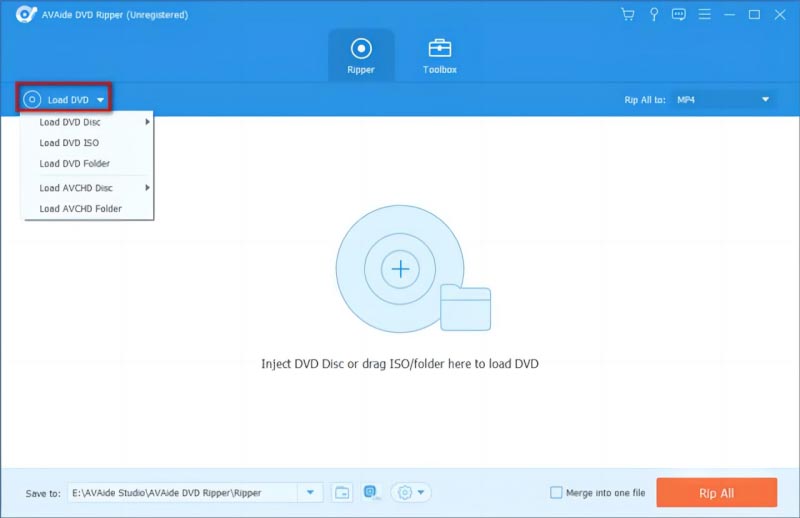800x518 pixels.
Task: Choose Load DVD Disc menu entry
Action: tap(87, 122)
